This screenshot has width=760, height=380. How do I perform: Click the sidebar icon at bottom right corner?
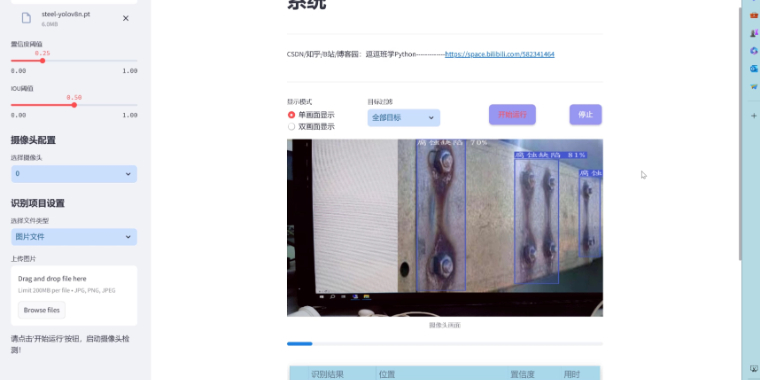click(754, 369)
